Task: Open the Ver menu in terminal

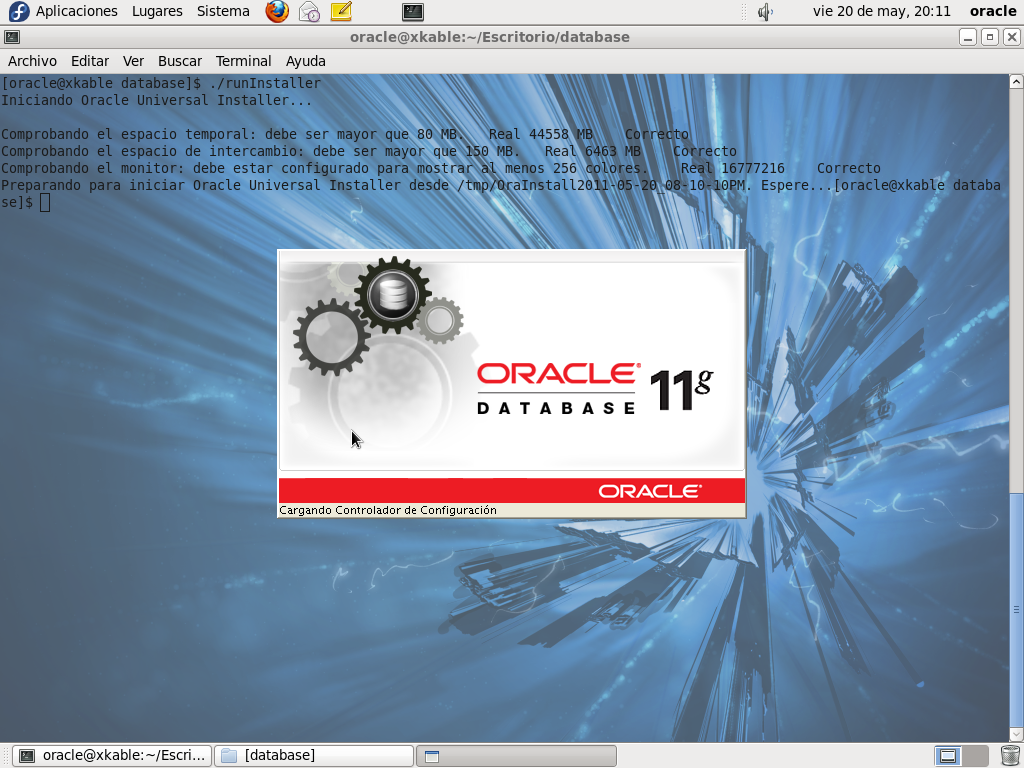Action: pos(133,61)
